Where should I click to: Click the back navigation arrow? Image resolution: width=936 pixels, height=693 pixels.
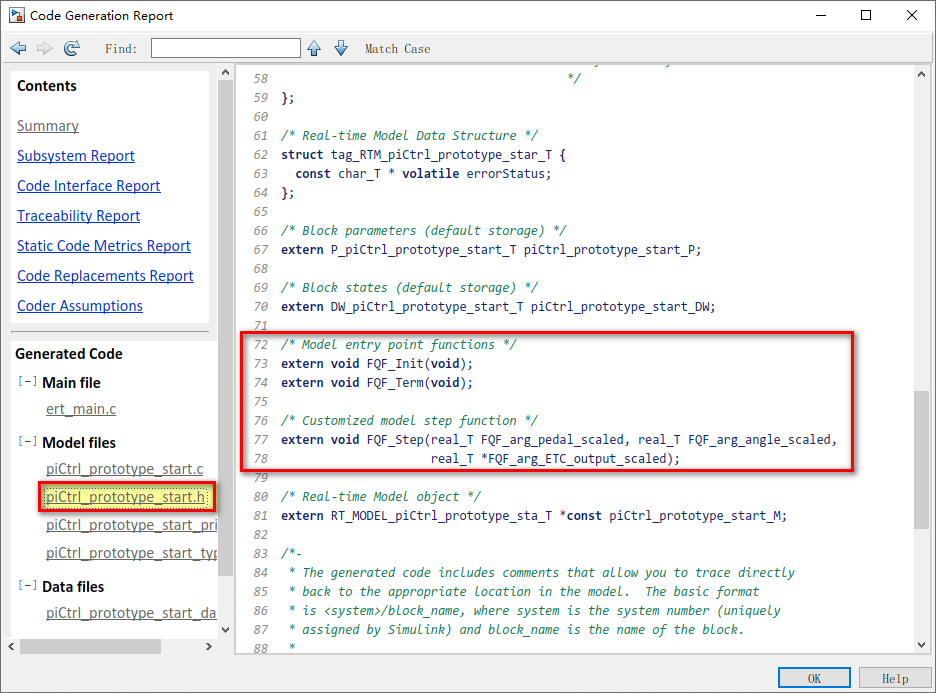pos(19,48)
